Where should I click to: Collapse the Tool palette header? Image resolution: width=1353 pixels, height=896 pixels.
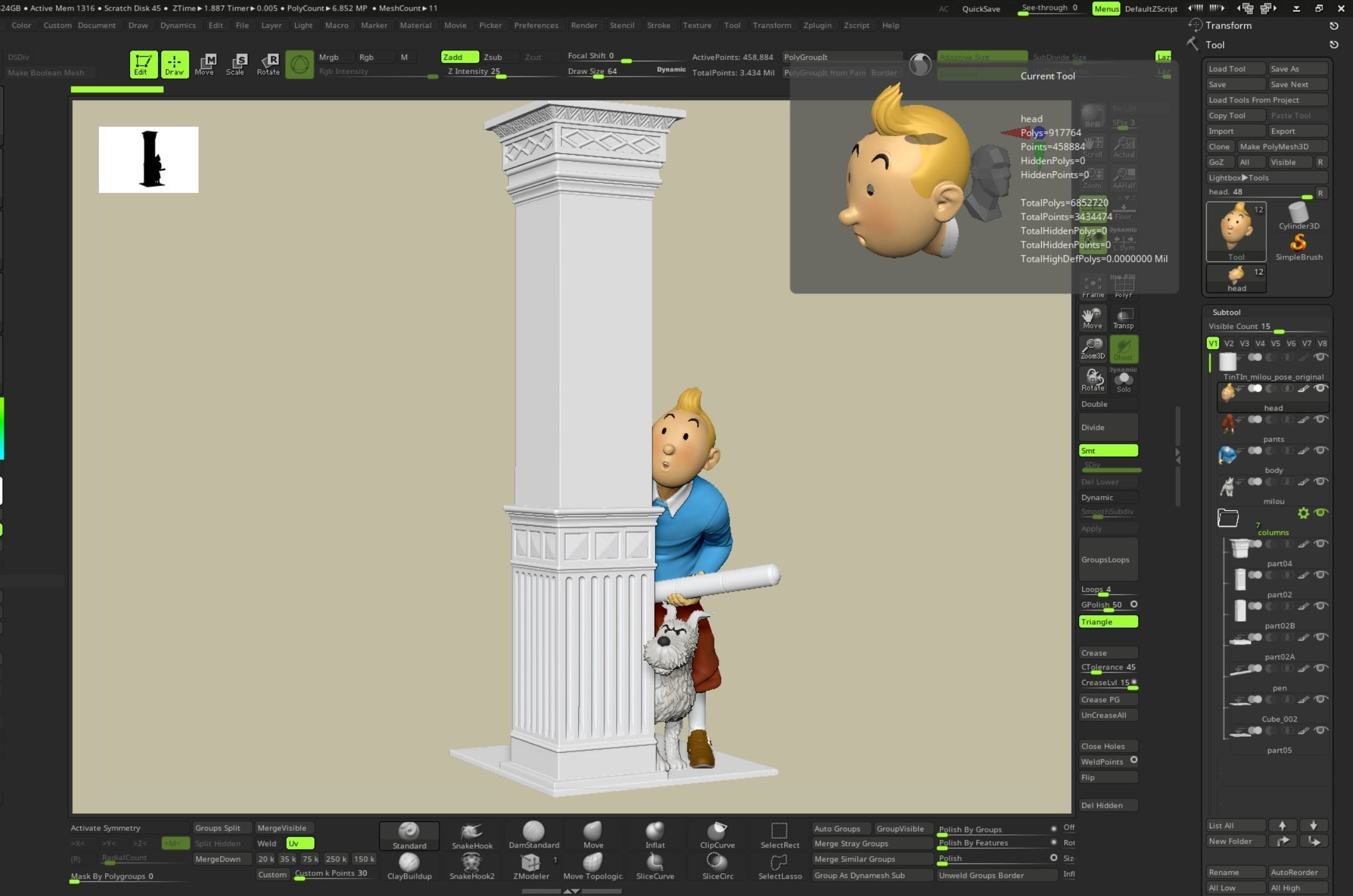pos(1215,45)
